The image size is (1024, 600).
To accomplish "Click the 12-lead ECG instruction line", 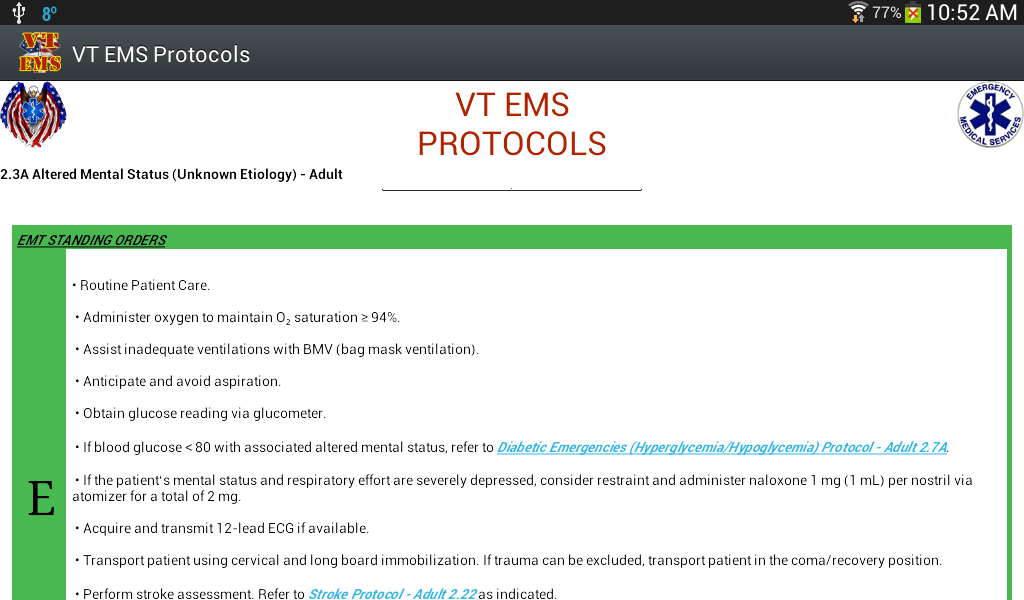I will 222,528.
